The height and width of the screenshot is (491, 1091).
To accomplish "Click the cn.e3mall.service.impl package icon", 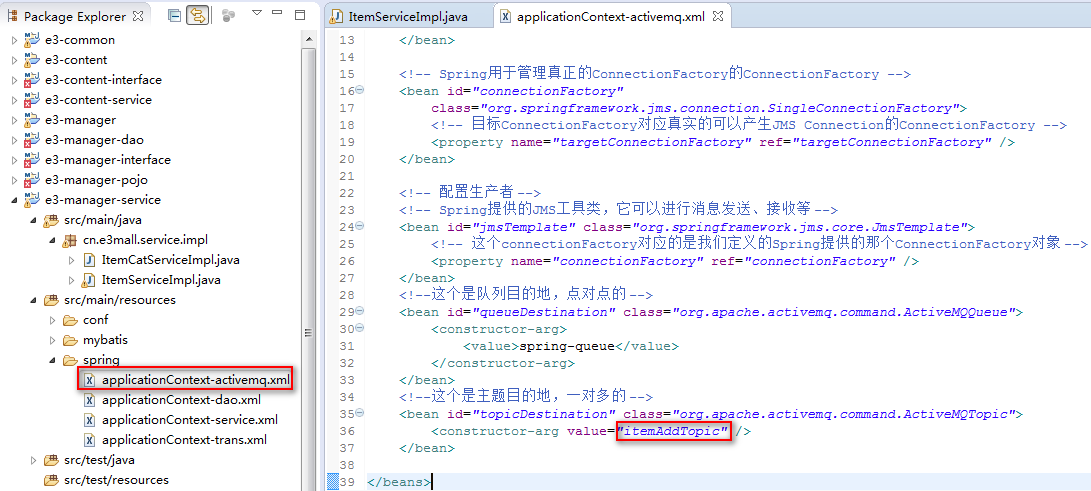I will coord(70,241).
